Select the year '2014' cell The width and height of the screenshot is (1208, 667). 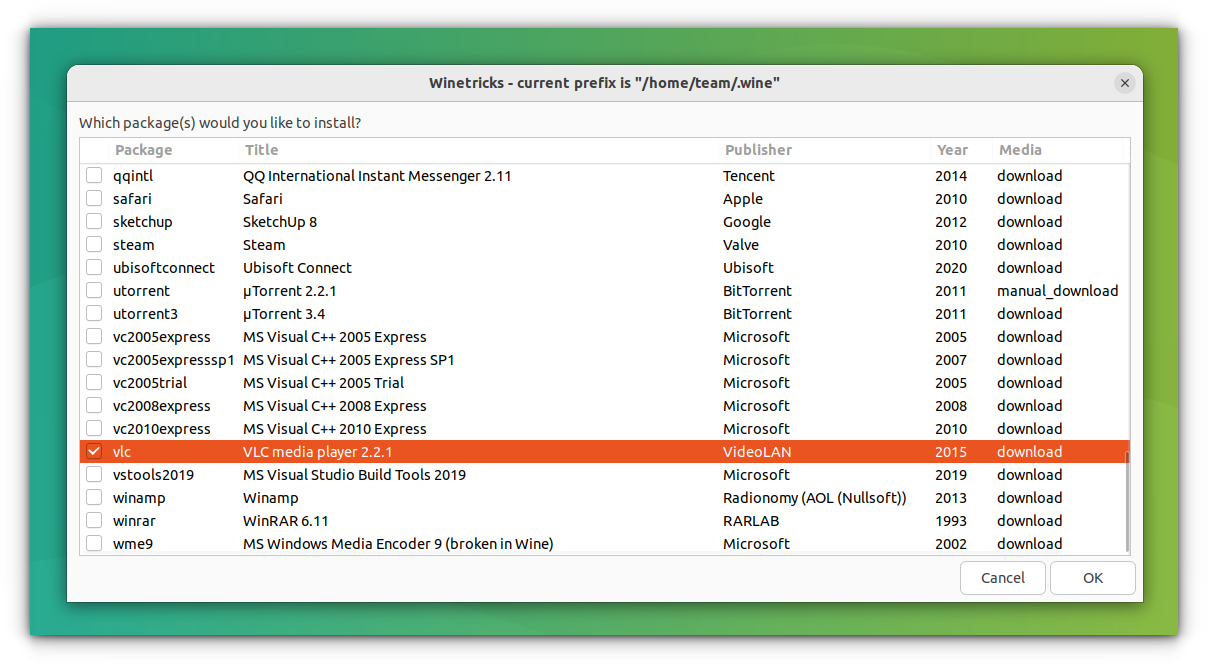click(x=951, y=176)
